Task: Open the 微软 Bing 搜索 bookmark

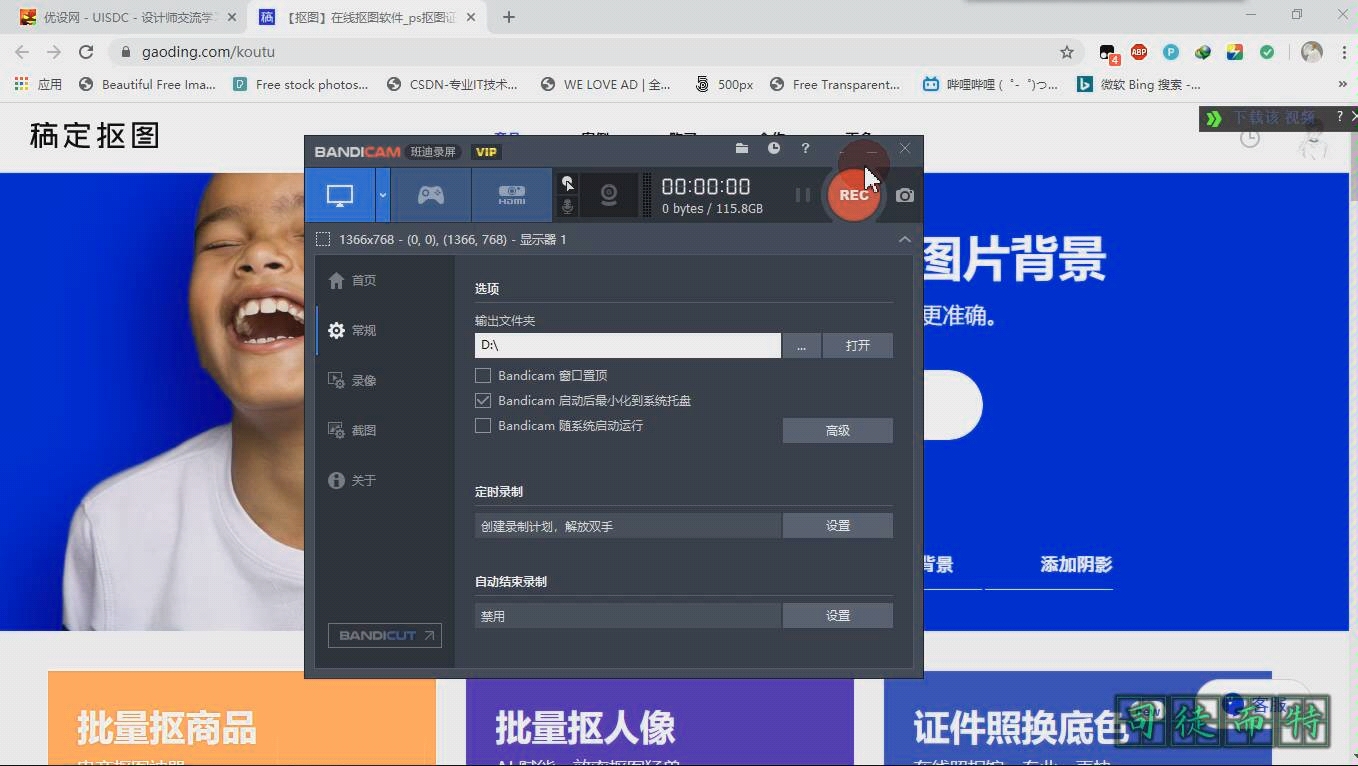Action: pyautogui.click(x=1139, y=85)
